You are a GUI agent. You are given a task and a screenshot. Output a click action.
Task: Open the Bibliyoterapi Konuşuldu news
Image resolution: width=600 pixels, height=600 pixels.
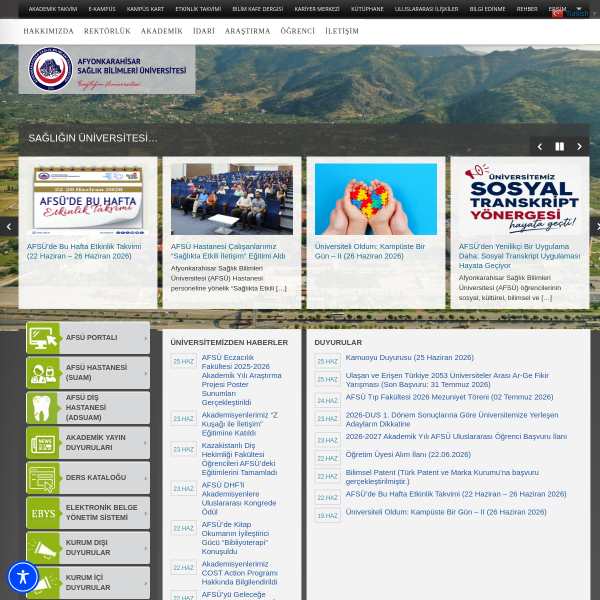point(235,538)
